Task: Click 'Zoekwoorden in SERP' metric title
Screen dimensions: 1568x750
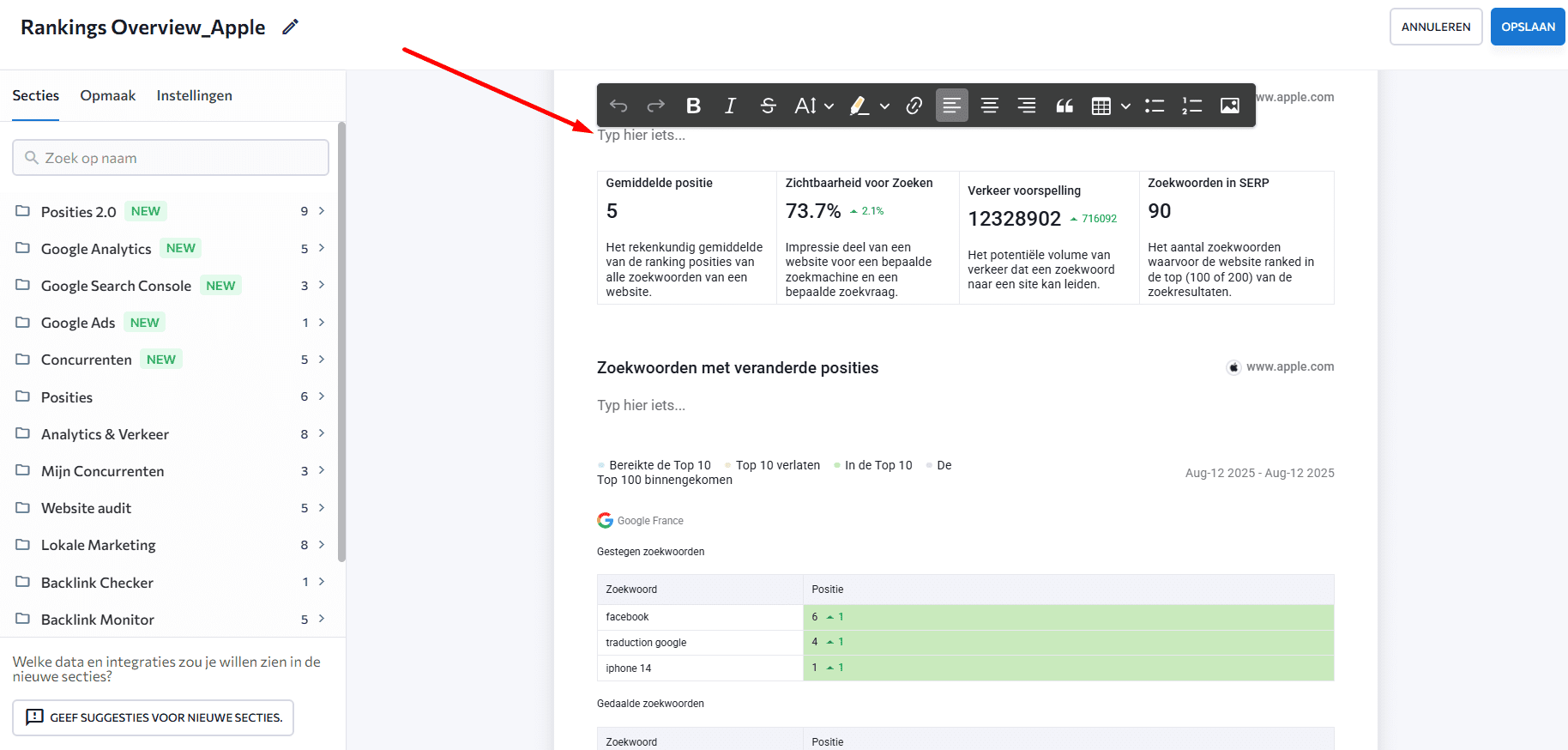Action: pyautogui.click(x=1208, y=183)
